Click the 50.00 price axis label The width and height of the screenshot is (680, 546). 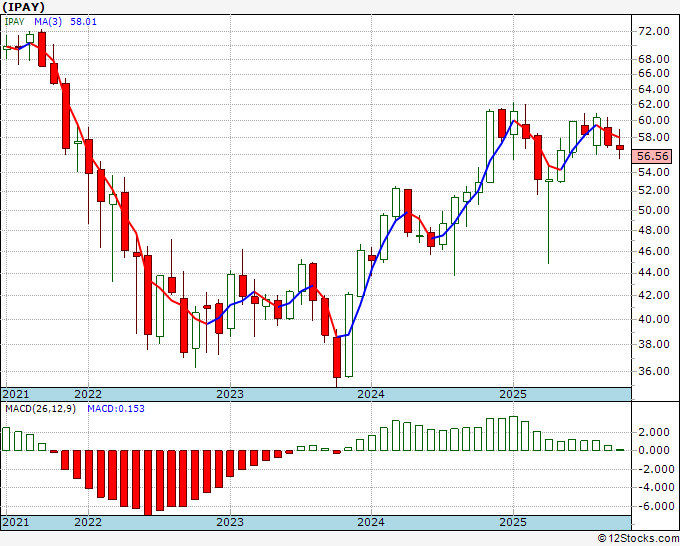point(654,210)
